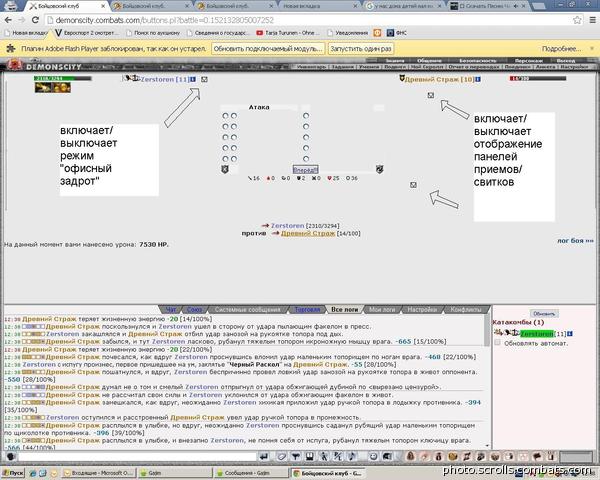Enable the 'Обновлять автомат.' checkbox
The image size is (600, 480).
(498, 343)
